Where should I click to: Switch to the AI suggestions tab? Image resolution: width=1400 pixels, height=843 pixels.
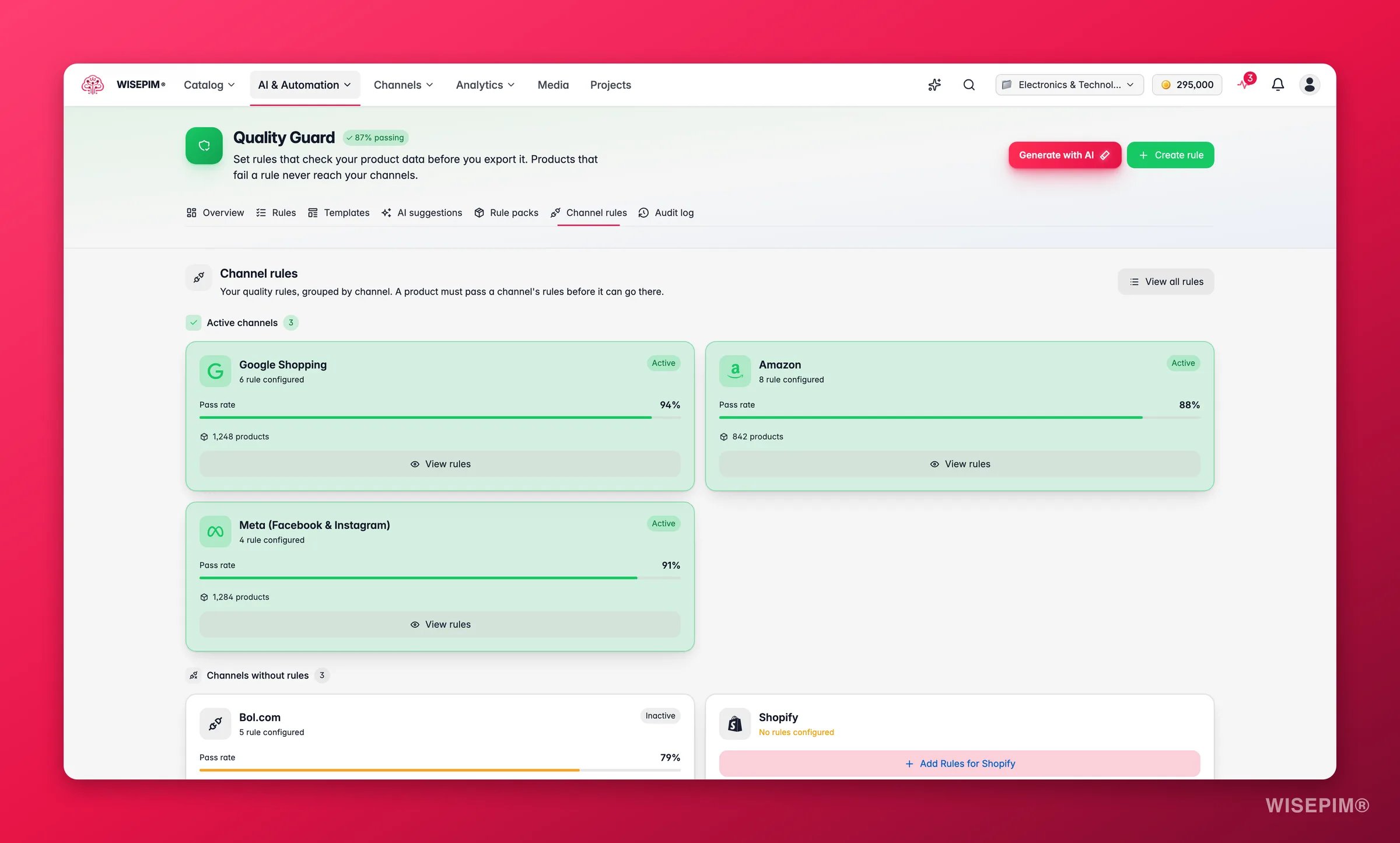(x=422, y=213)
